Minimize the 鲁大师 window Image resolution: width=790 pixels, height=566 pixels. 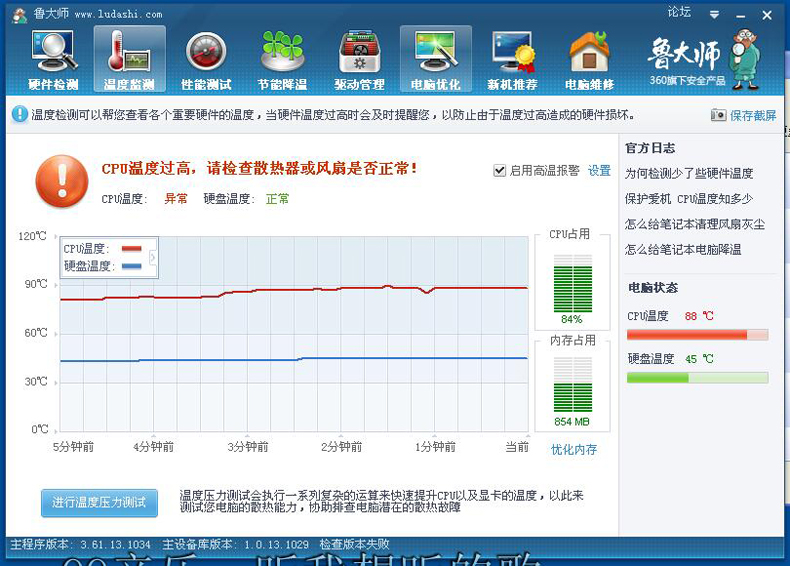click(x=741, y=16)
